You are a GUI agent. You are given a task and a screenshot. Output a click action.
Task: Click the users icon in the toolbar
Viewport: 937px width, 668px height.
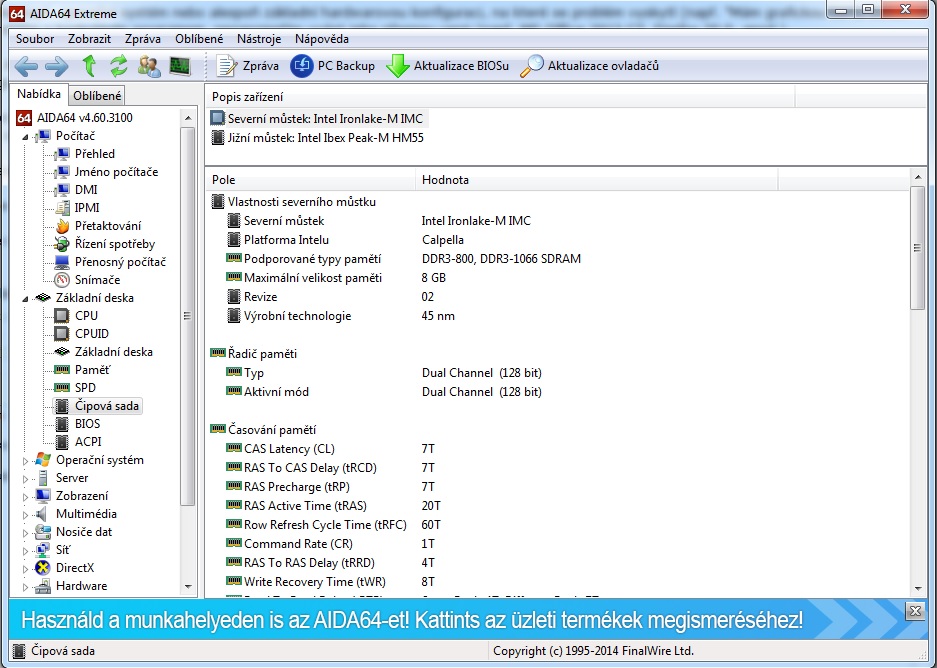tap(149, 66)
